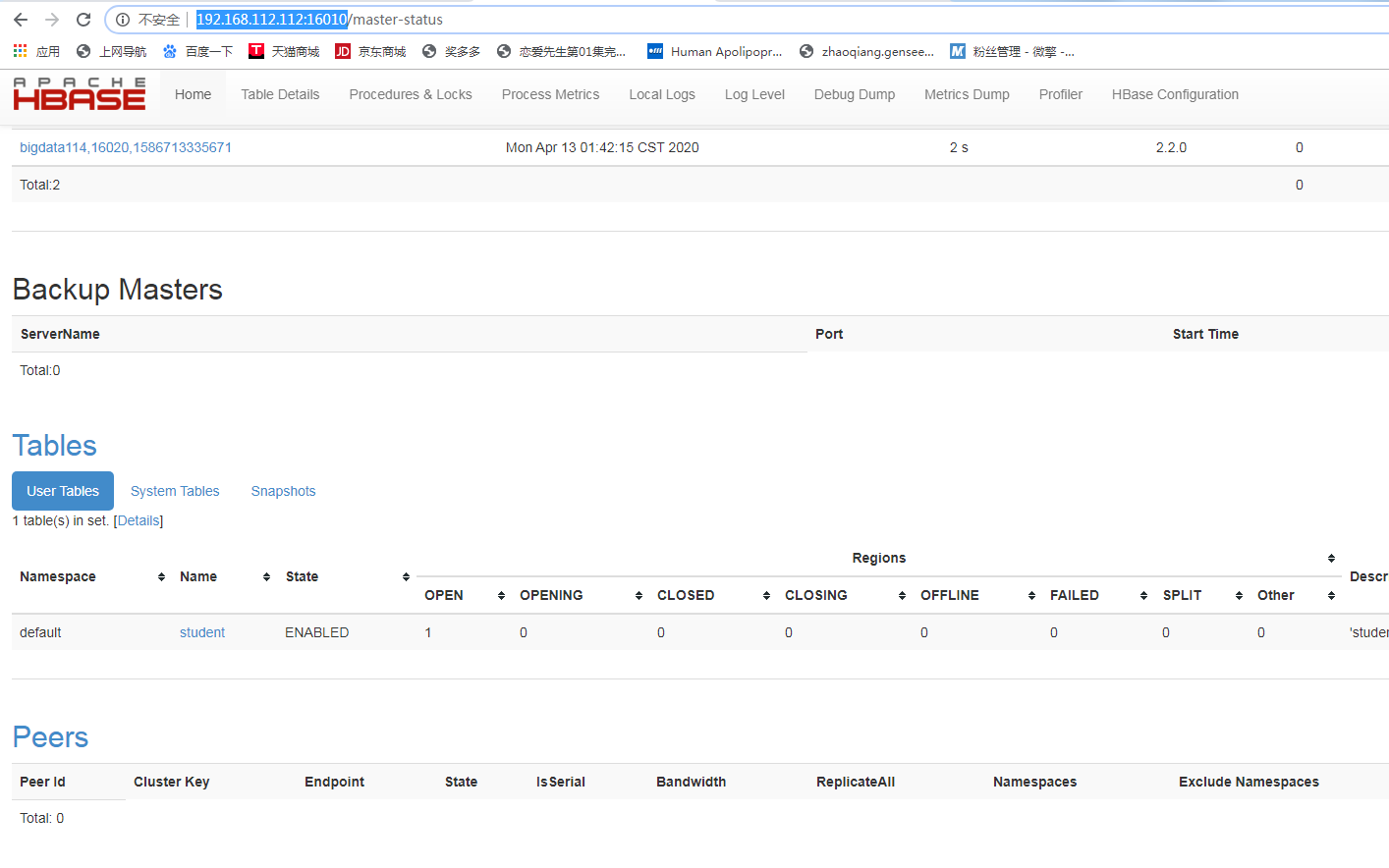1389x868 pixels.
Task: Select the User Tables tab
Action: click(x=63, y=491)
